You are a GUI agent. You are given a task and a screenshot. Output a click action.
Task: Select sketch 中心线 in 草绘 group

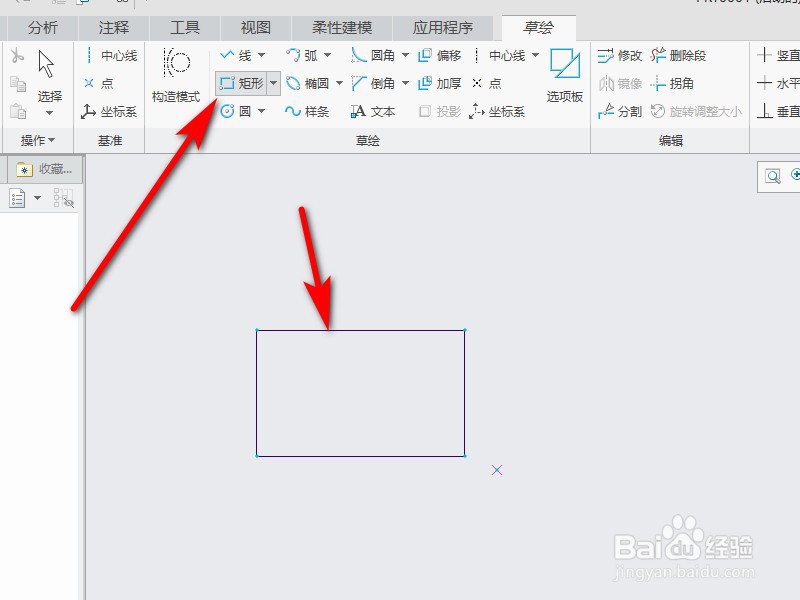(x=500, y=55)
